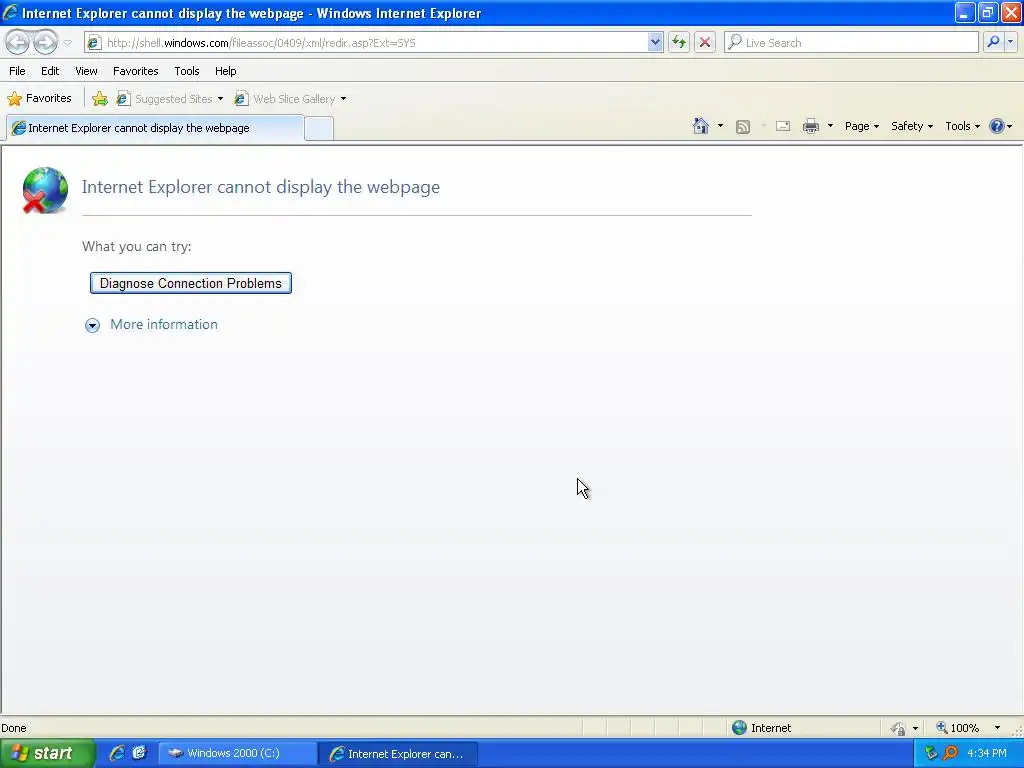
Task: Click second Quick Launch icon
Action: pyautogui.click(x=139, y=753)
